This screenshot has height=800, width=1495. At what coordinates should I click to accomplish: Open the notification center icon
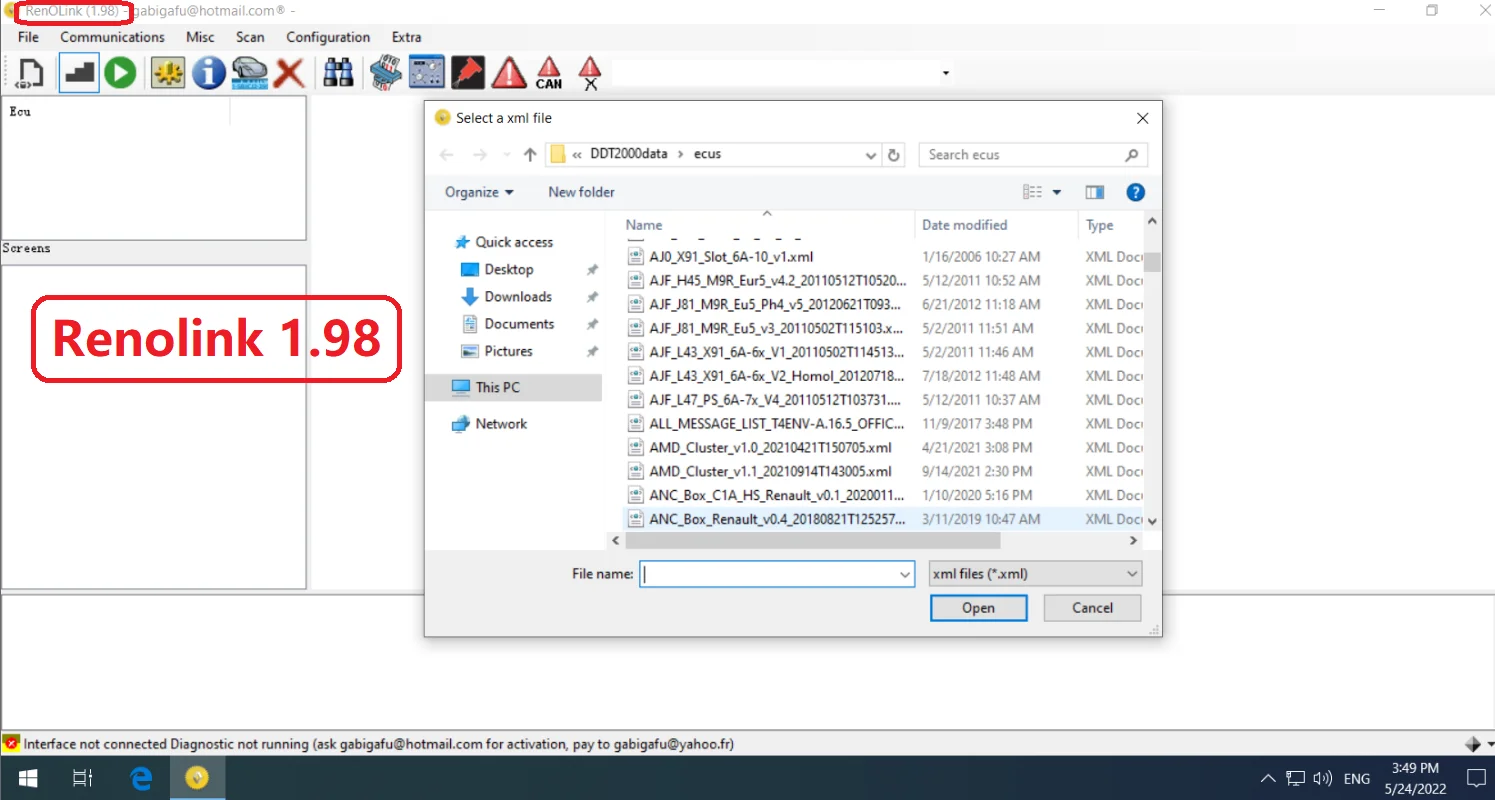pyautogui.click(x=1476, y=778)
